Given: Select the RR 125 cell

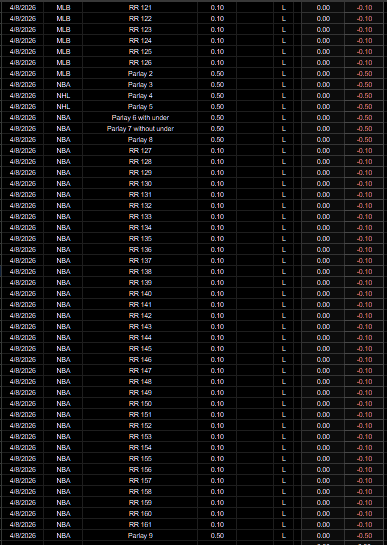Looking at the screenshot, I should coord(140,52).
